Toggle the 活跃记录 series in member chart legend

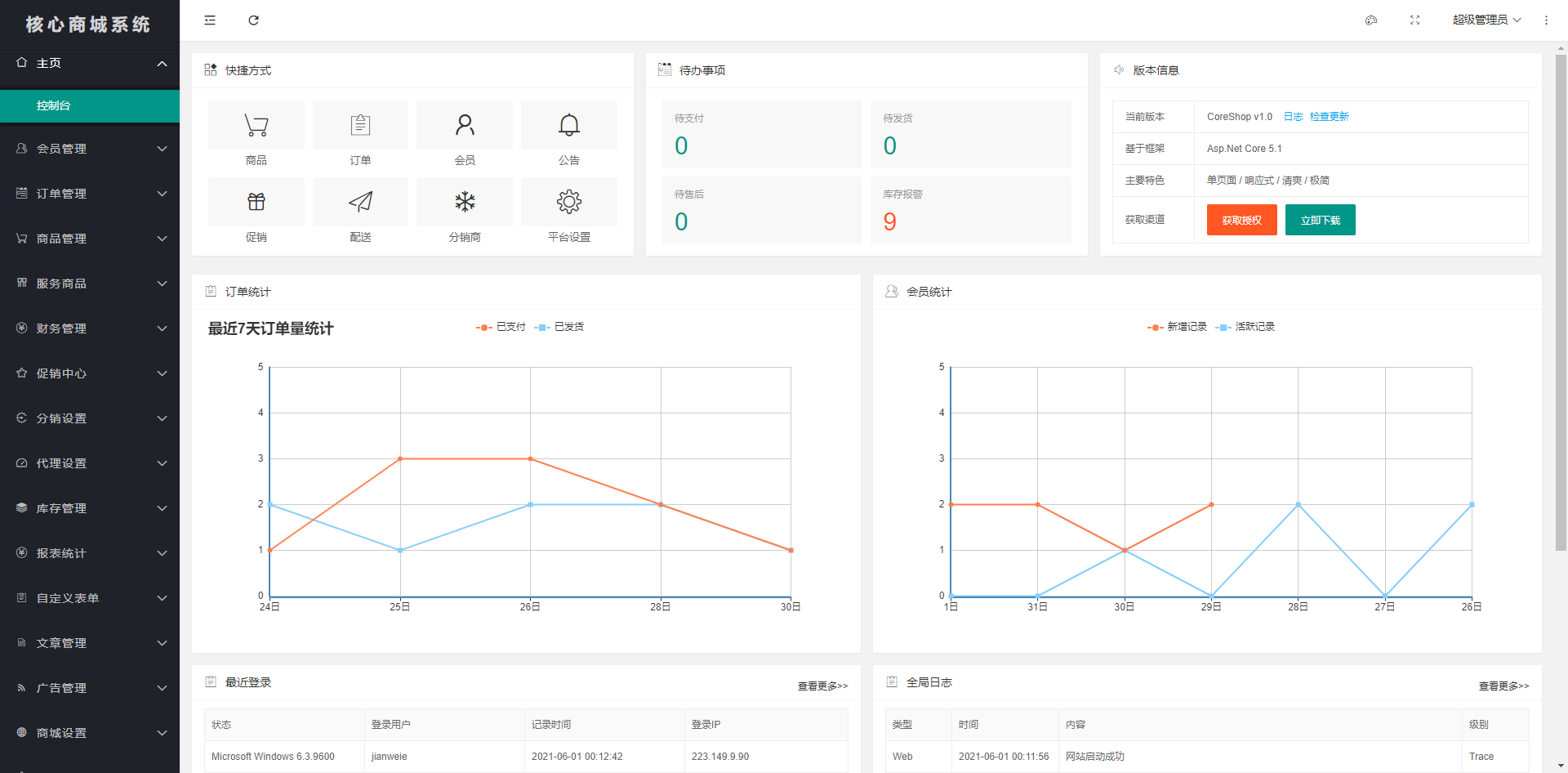[1245, 327]
